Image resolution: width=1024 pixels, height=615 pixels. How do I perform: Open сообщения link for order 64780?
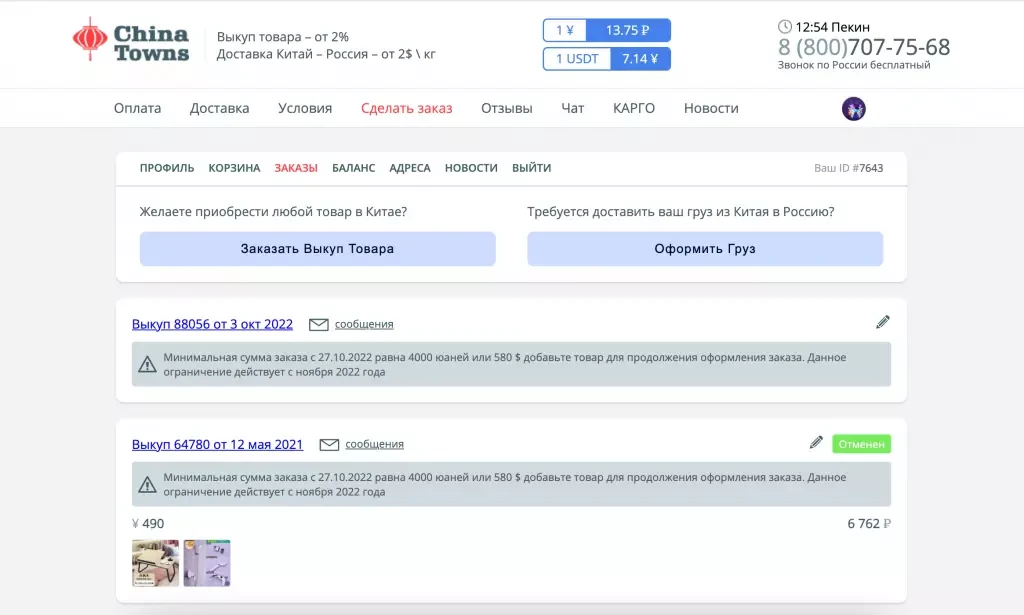click(375, 445)
